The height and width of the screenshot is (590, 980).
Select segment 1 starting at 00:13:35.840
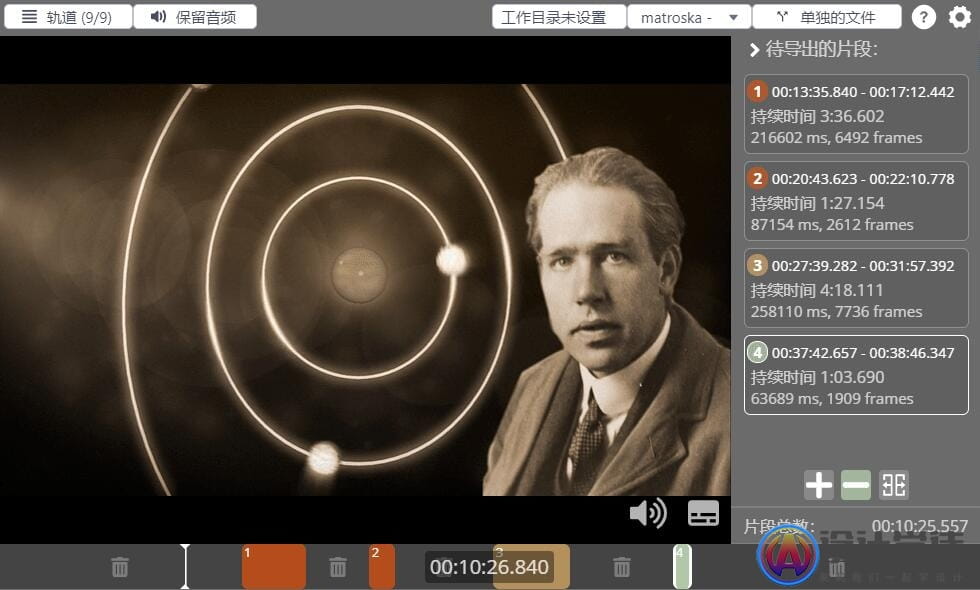point(856,114)
